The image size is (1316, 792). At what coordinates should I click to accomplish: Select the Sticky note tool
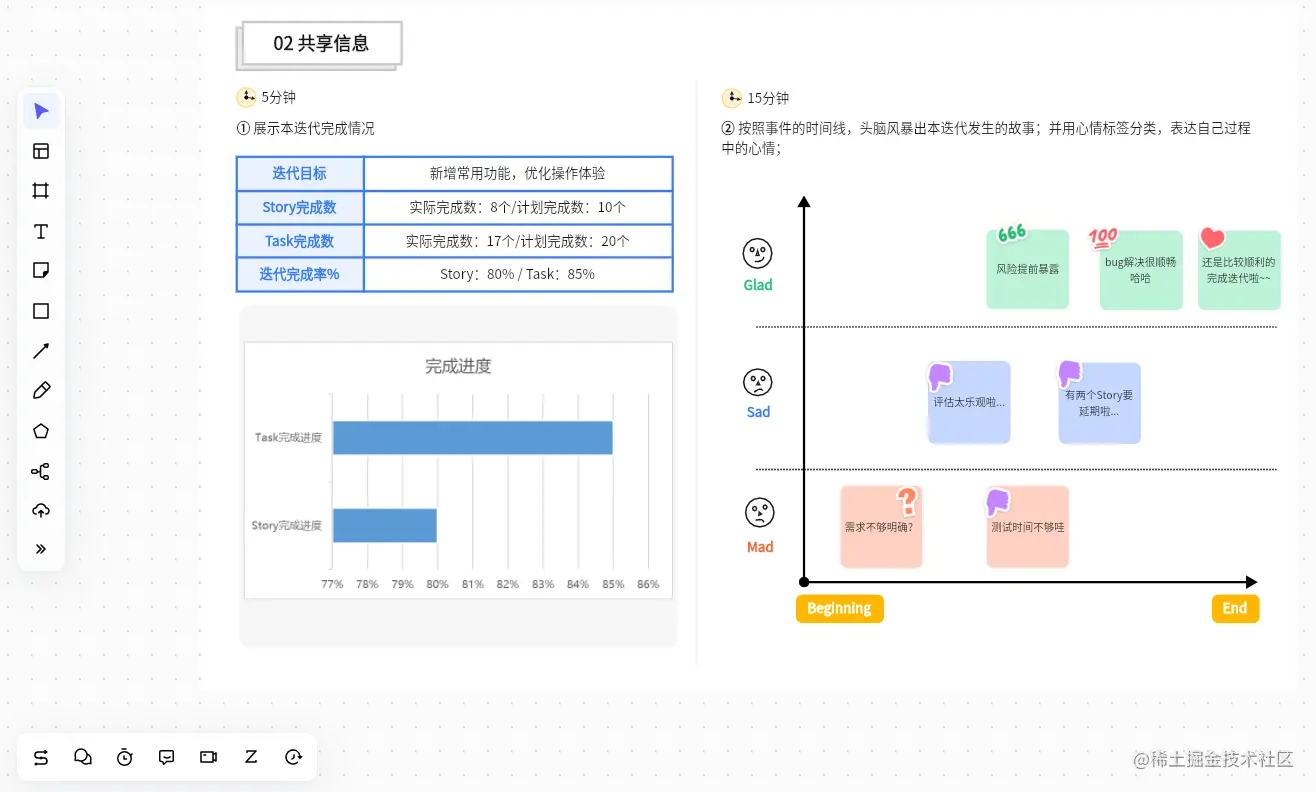tap(41, 271)
